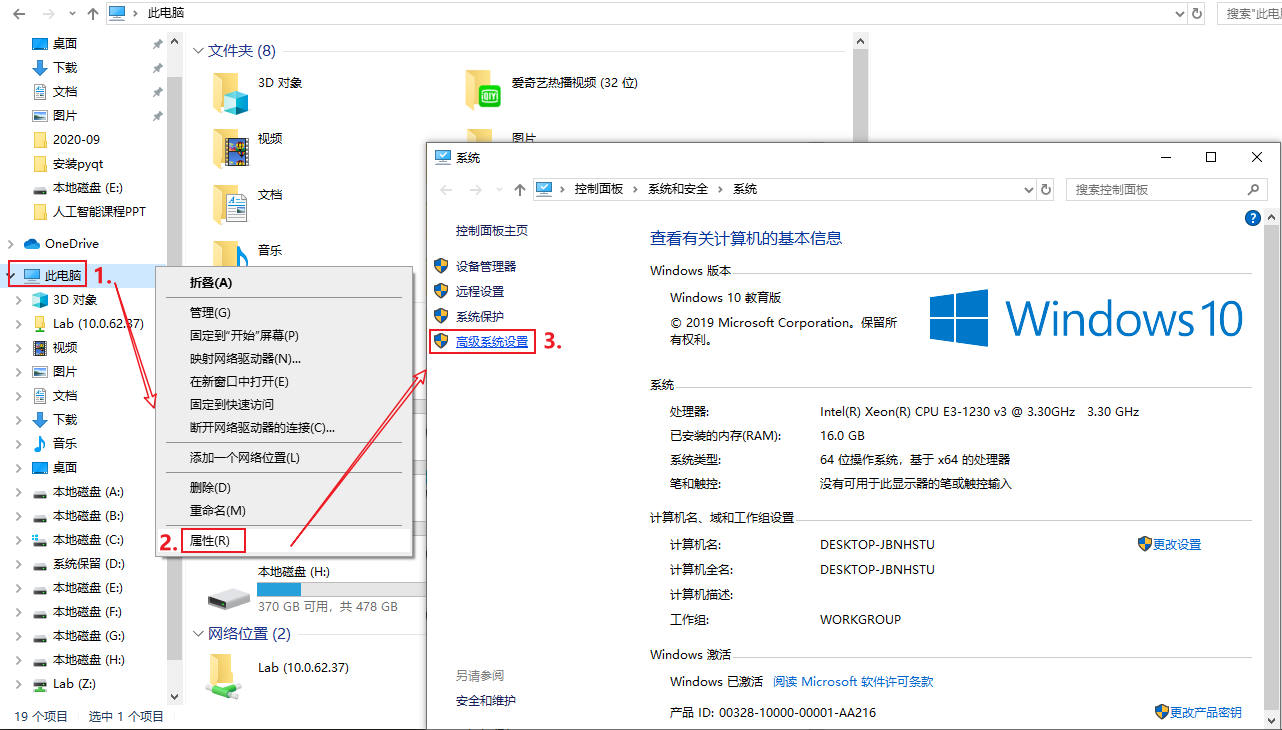This screenshot has height=730, width=1282.
Task: Go up one level in Explorer window
Action: point(93,13)
